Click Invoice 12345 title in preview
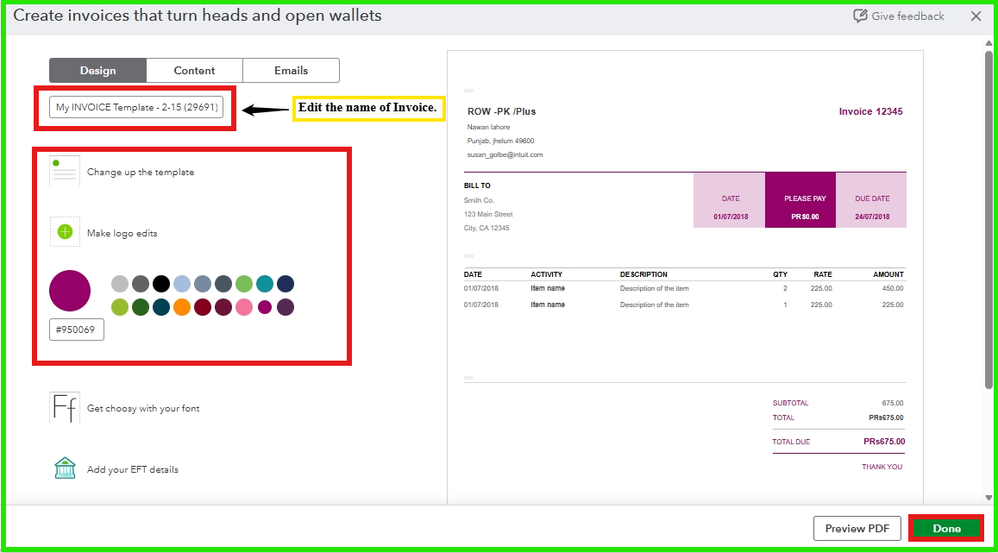The width and height of the screenshot is (998, 553). click(870, 111)
